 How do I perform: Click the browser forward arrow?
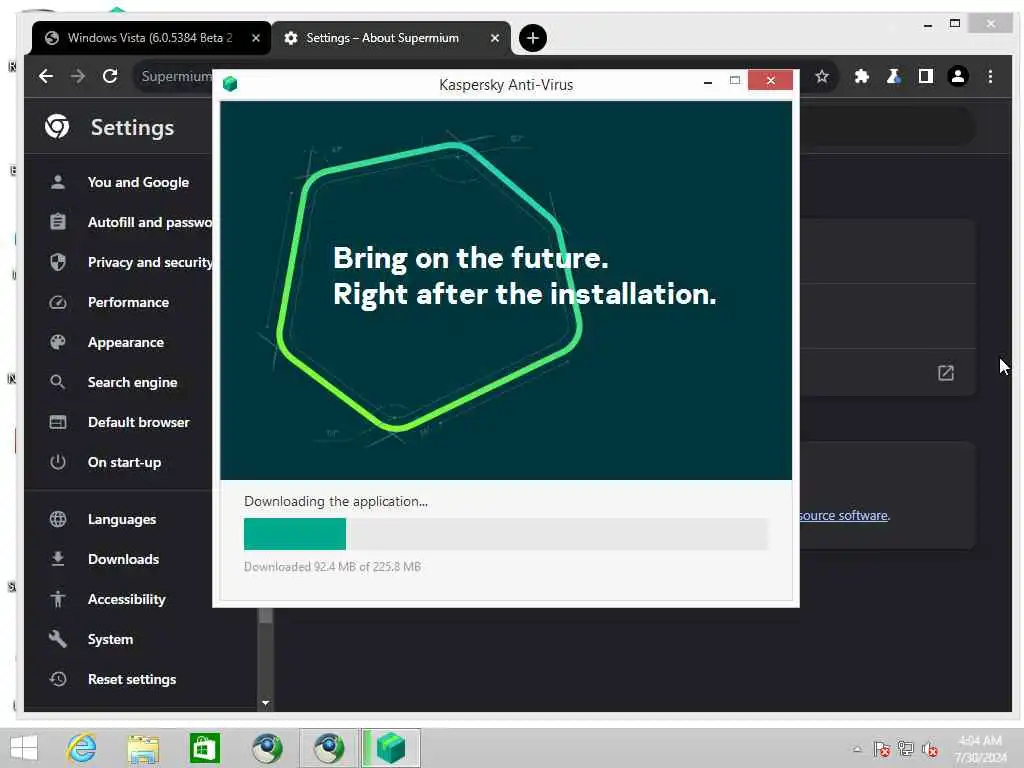78,76
